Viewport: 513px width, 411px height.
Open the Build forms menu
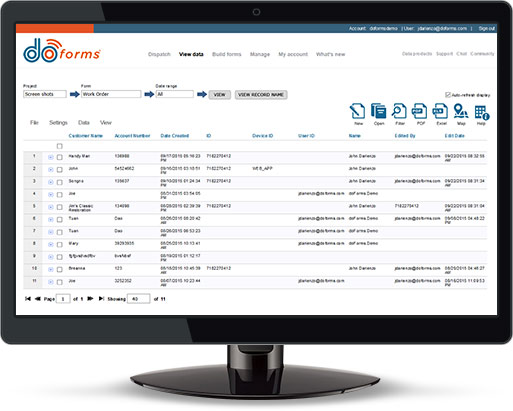227,54
